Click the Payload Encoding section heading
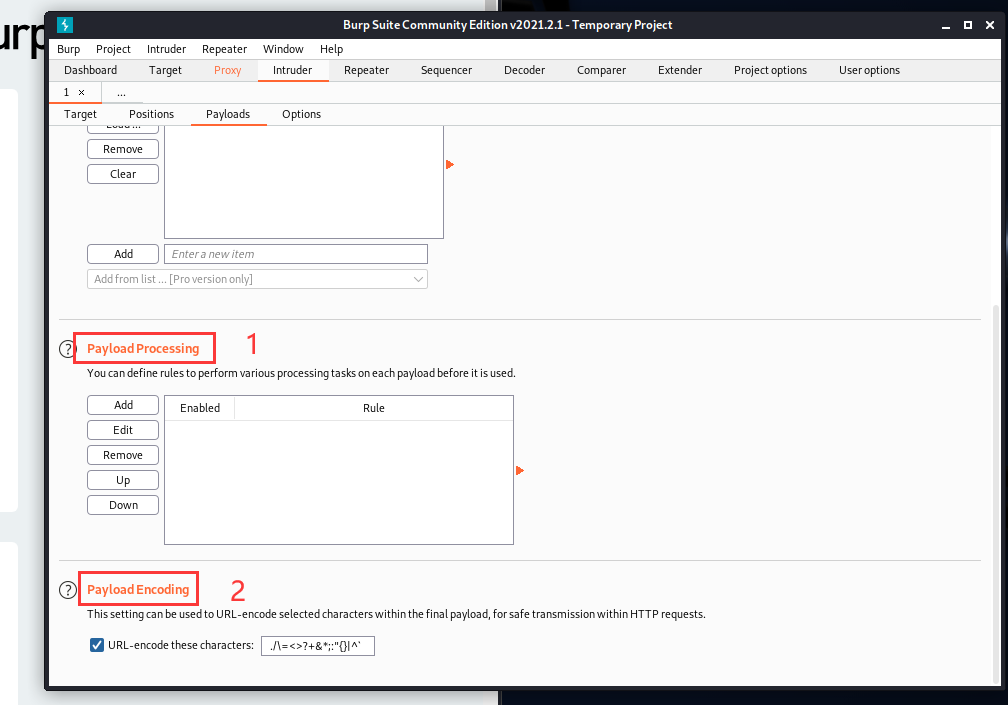1008x705 pixels. tap(138, 589)
